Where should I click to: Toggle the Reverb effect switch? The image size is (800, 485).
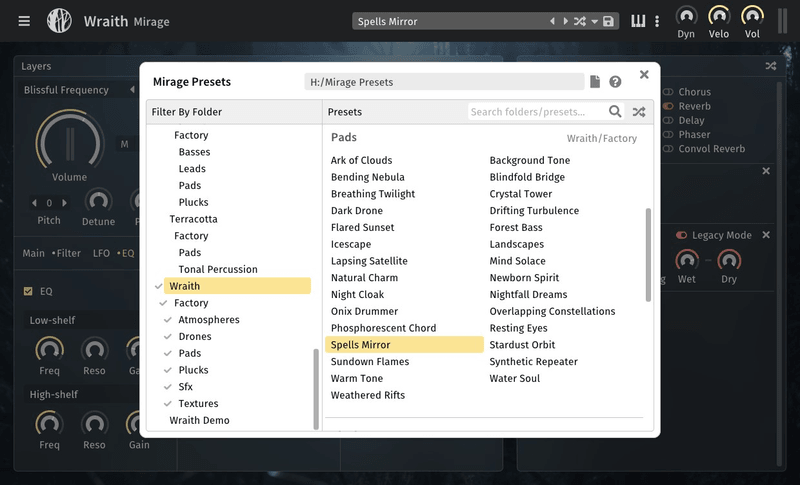pyautogui.click(x=669, y=106)
